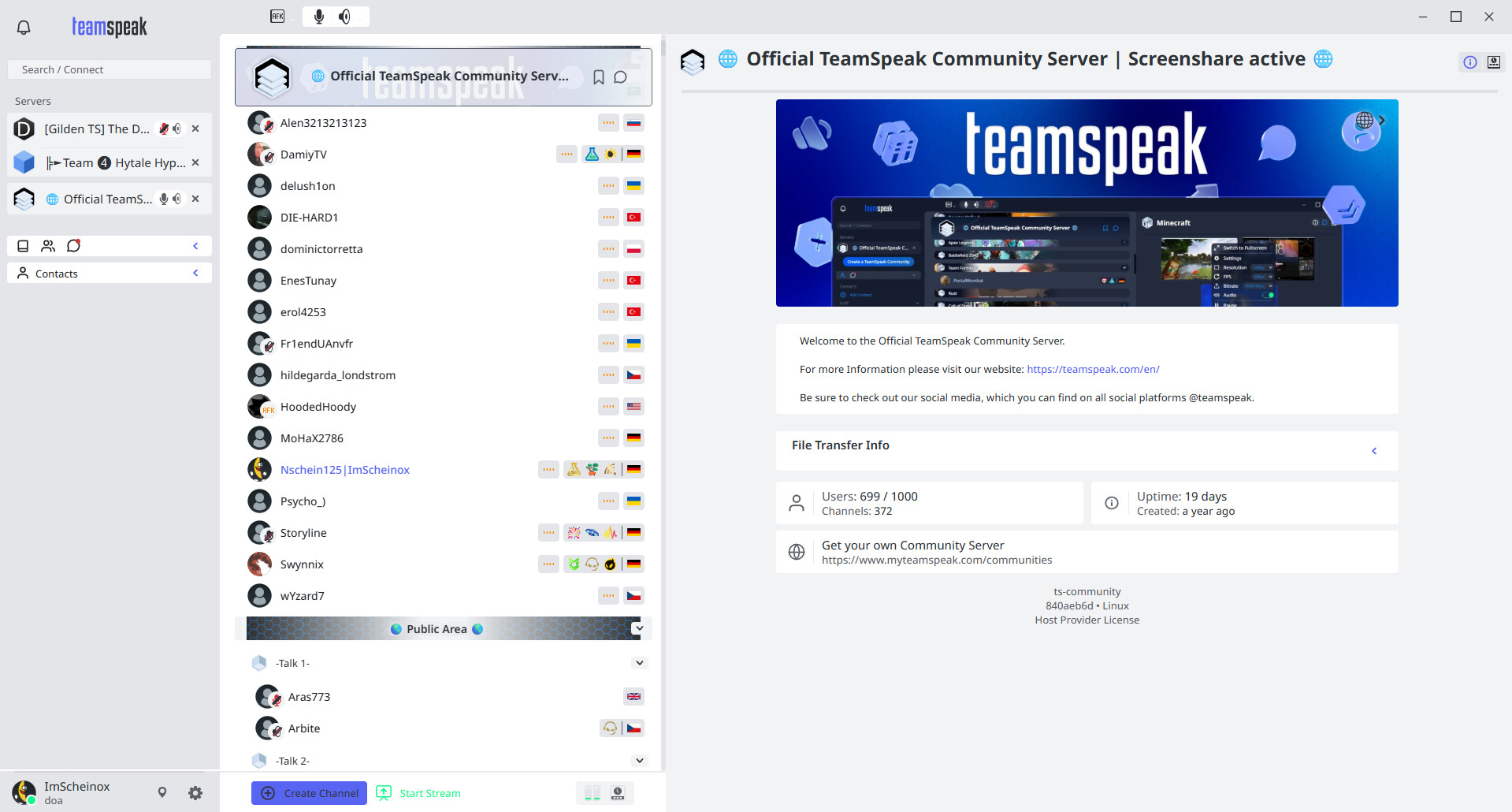Image resolution: width=1512 pixels, height=812 pixels.
Task: Bookmark the Official TeamSpeak Community Server
Action: tap(599, 76)
